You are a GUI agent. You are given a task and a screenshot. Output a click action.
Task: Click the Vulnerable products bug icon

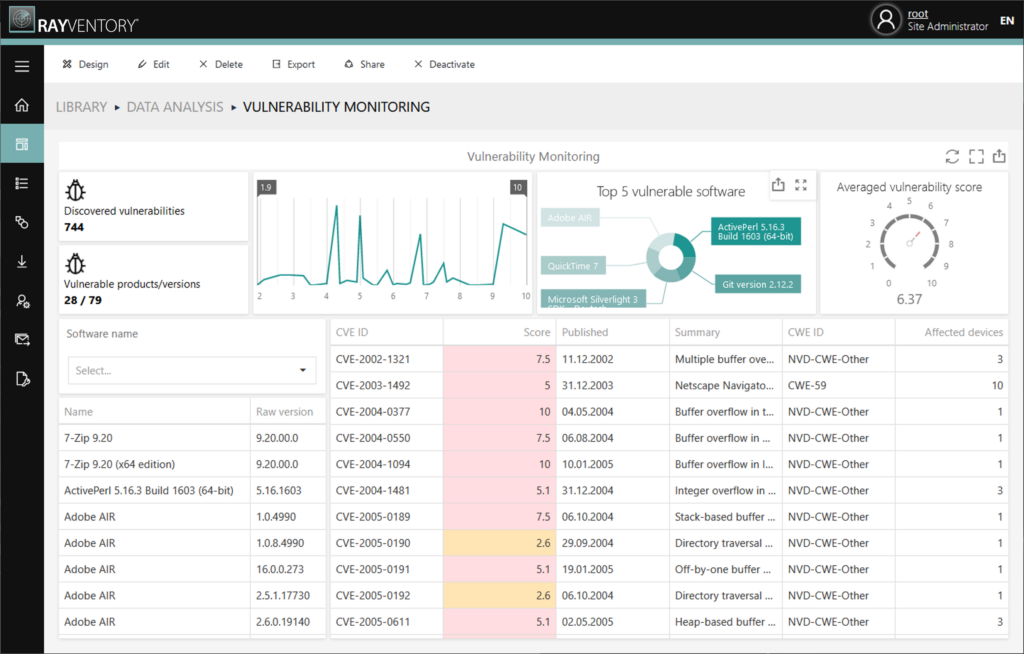pos(75,263)
